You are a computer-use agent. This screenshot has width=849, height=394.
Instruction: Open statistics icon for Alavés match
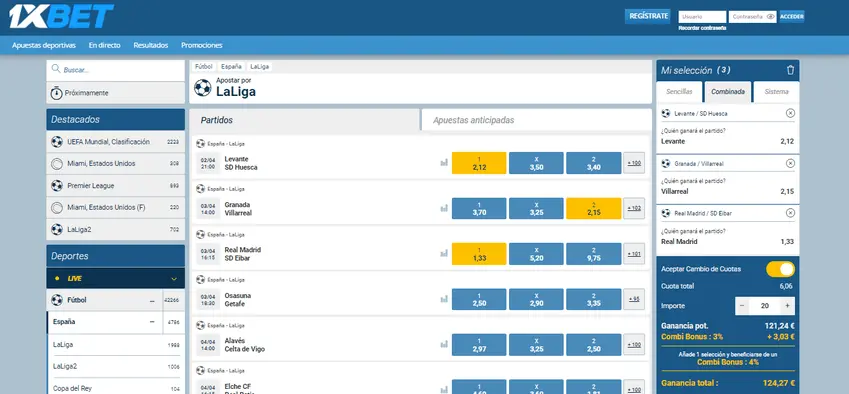click(x=444, y=344)
